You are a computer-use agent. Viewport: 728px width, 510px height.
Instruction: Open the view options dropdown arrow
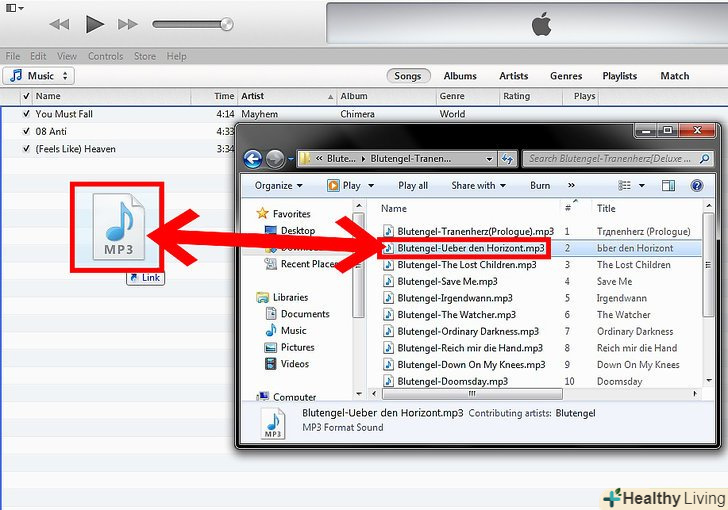coord(642,186)
